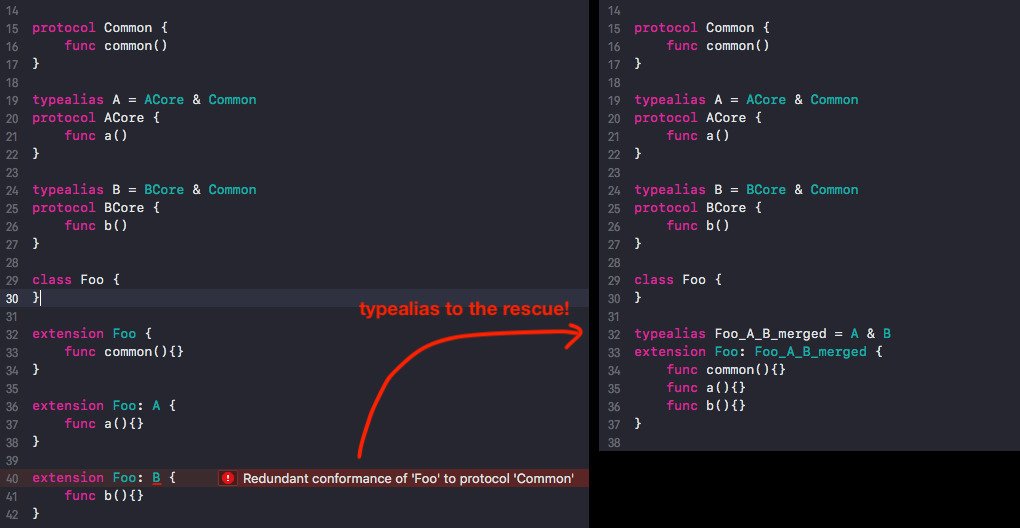
Task: Click the red error icon on line 40
Action: click(228, 479)
